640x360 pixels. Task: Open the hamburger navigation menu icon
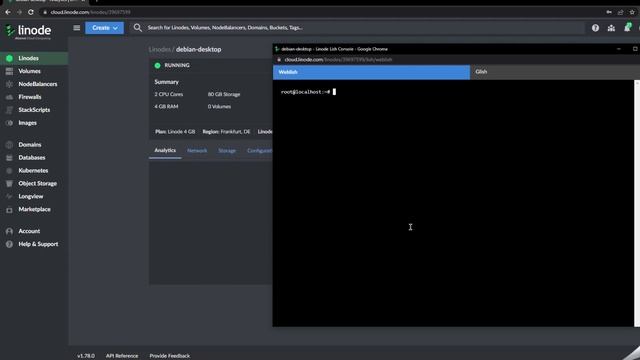[76, 28]
